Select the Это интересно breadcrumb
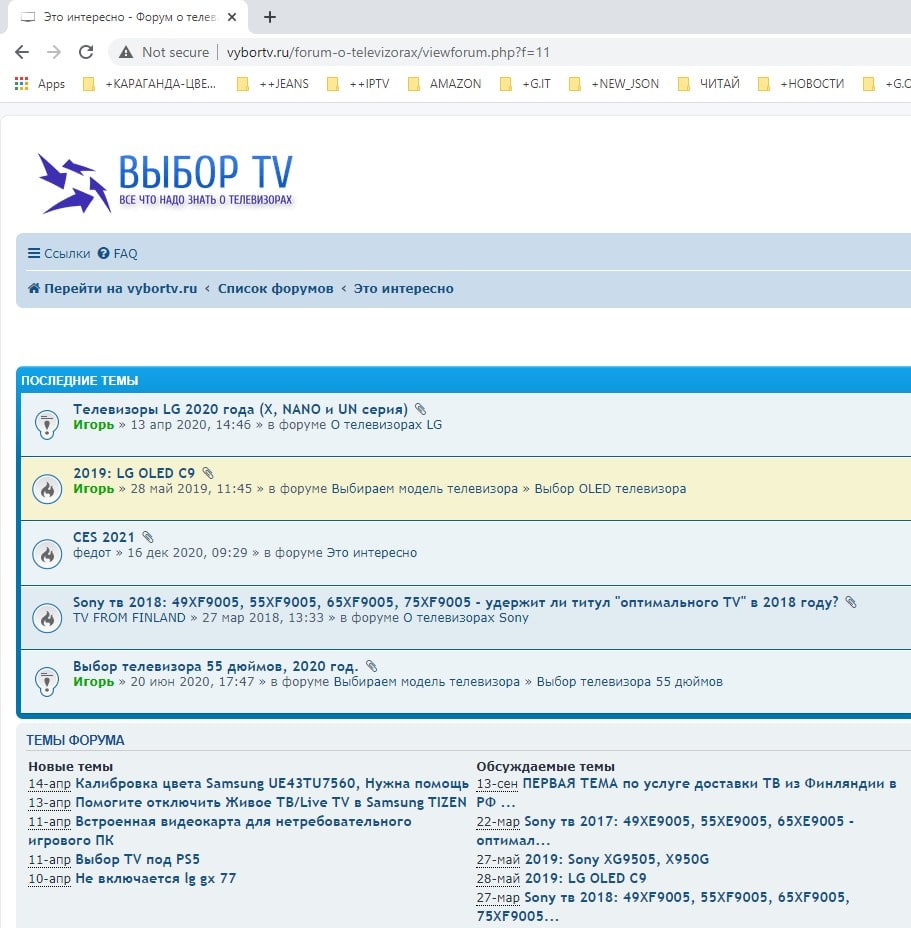Image resolution: width=911 pixels, height=928 pixels. 404,288
